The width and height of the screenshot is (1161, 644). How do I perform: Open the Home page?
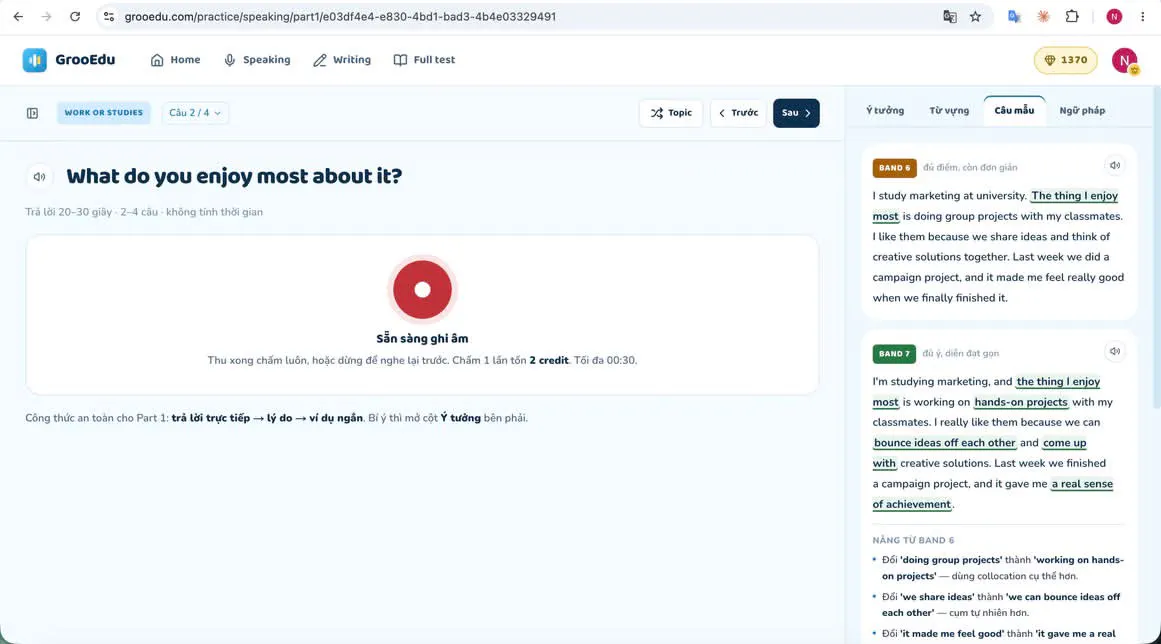(175, 60)
